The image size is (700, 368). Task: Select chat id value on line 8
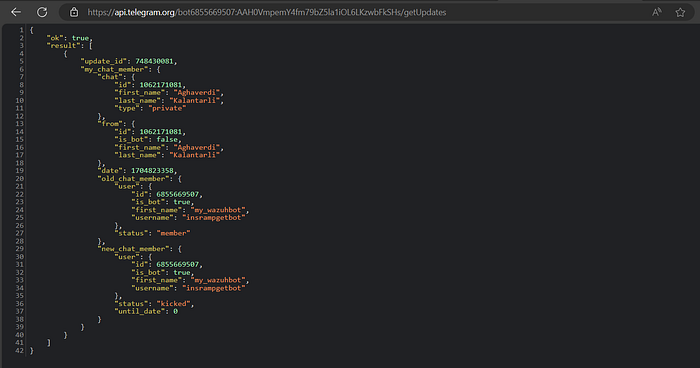click(160, 85)
